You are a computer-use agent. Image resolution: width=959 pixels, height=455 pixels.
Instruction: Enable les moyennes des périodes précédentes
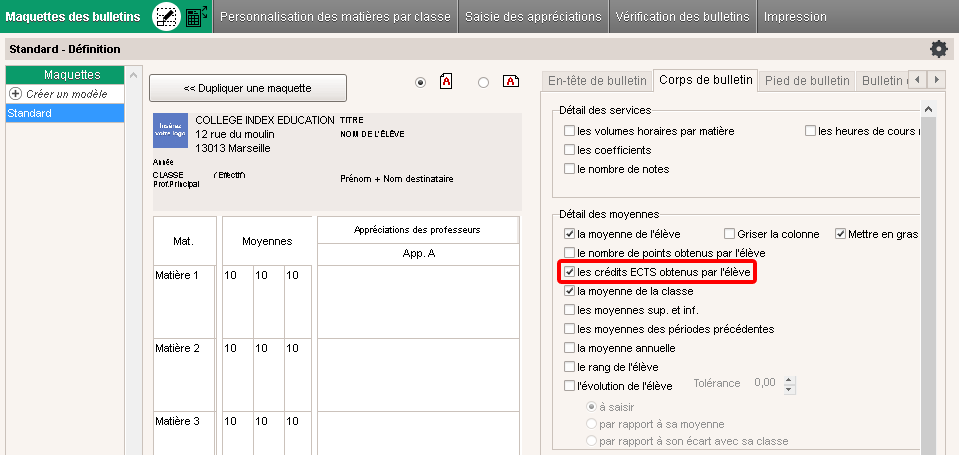tap(569, 329)
